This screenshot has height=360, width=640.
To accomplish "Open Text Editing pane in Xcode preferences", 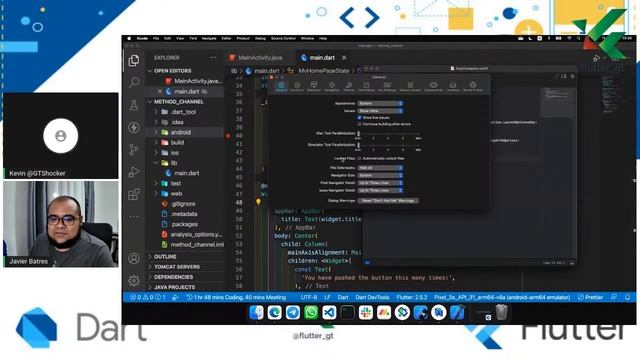I will point(367,87).
